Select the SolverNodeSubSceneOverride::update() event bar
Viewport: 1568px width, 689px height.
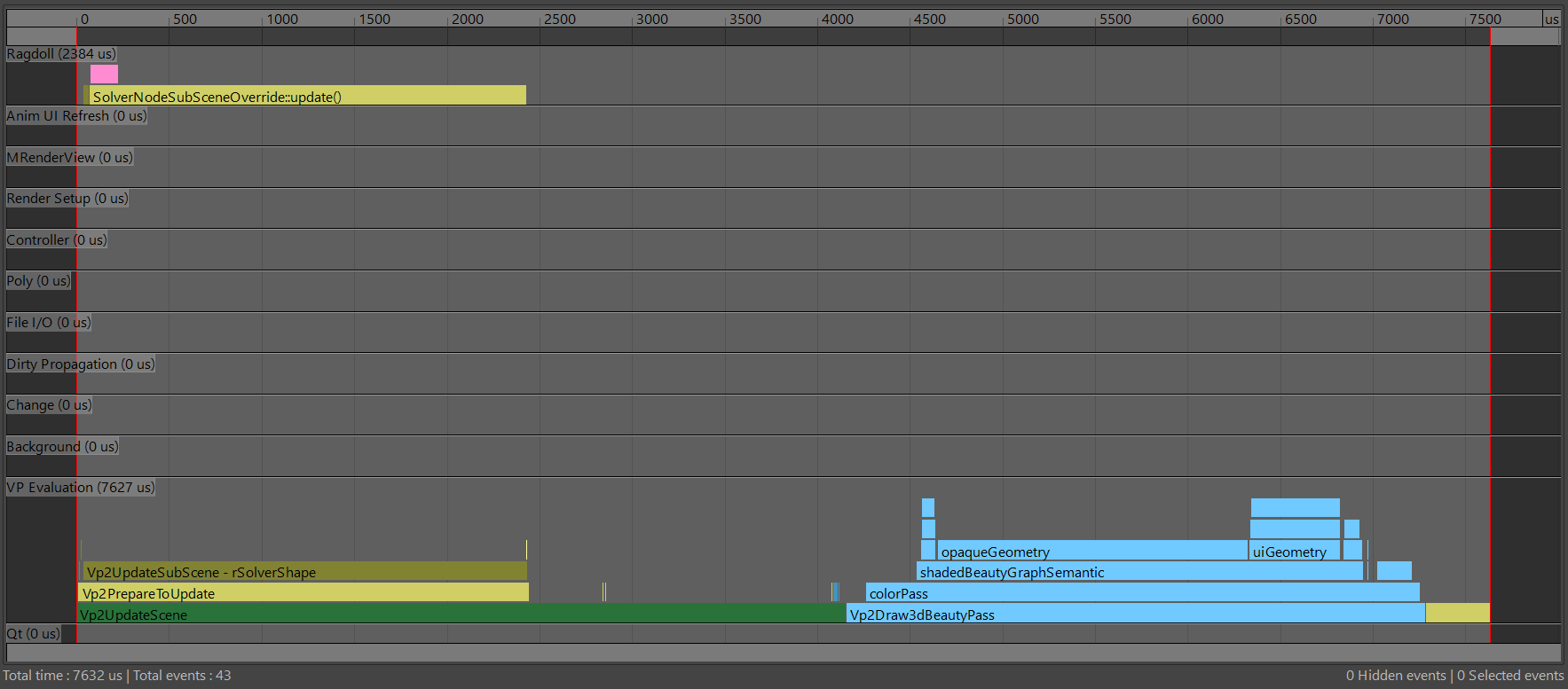click(306, 96)
